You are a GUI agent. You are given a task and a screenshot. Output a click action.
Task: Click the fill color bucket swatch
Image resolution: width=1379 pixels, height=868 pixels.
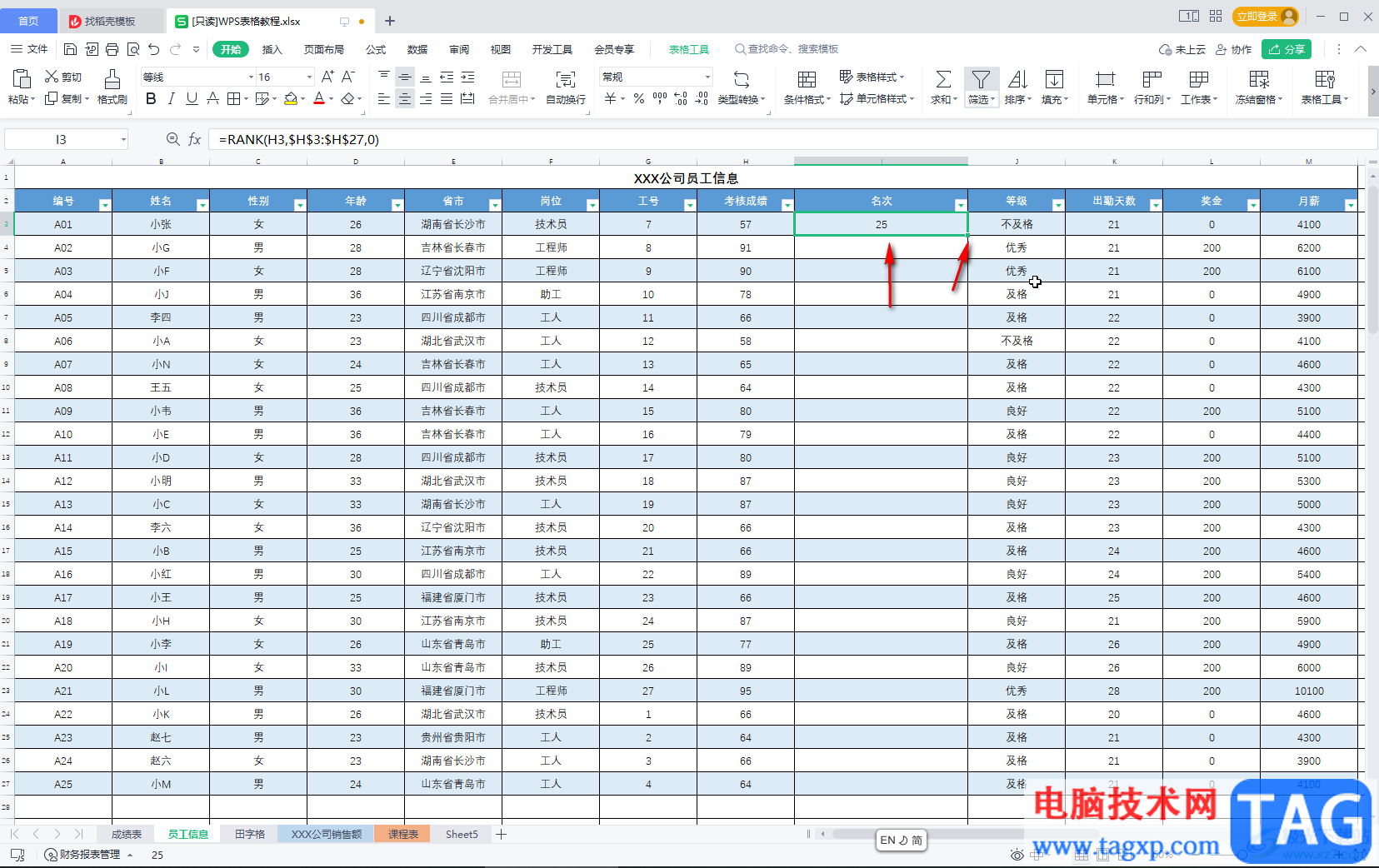291,98
